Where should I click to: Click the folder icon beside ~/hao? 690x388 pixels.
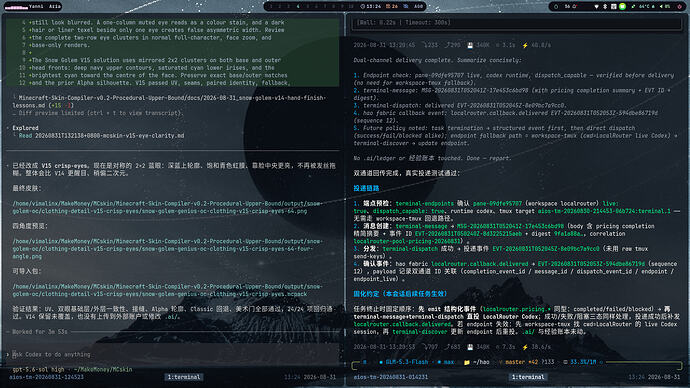pyautogui.click(x=466, y=362)
